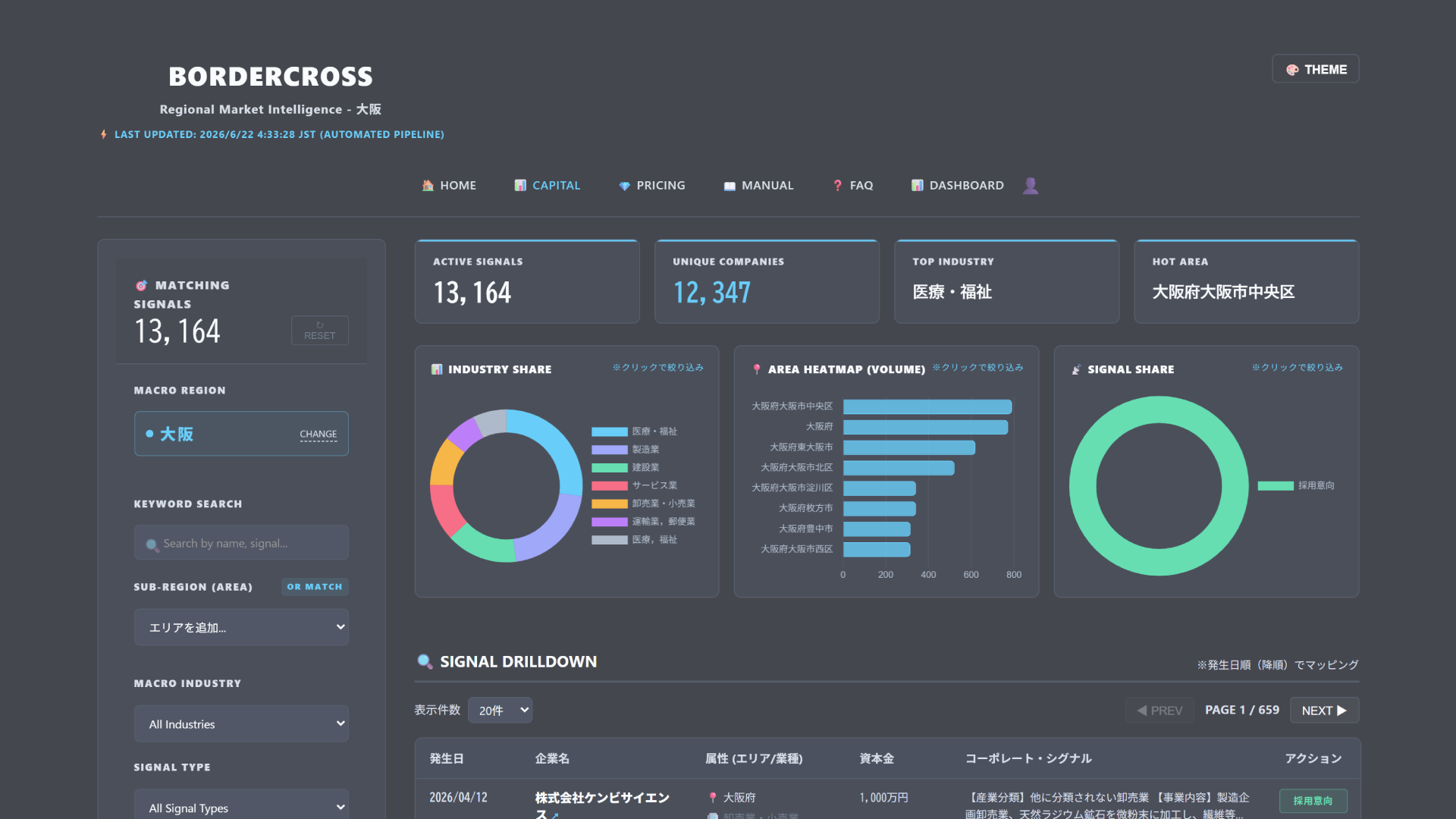Click the コーポレート・シグナル column header
The height and width of the screenshot is (819, 1456).
tap(1028, 758)
